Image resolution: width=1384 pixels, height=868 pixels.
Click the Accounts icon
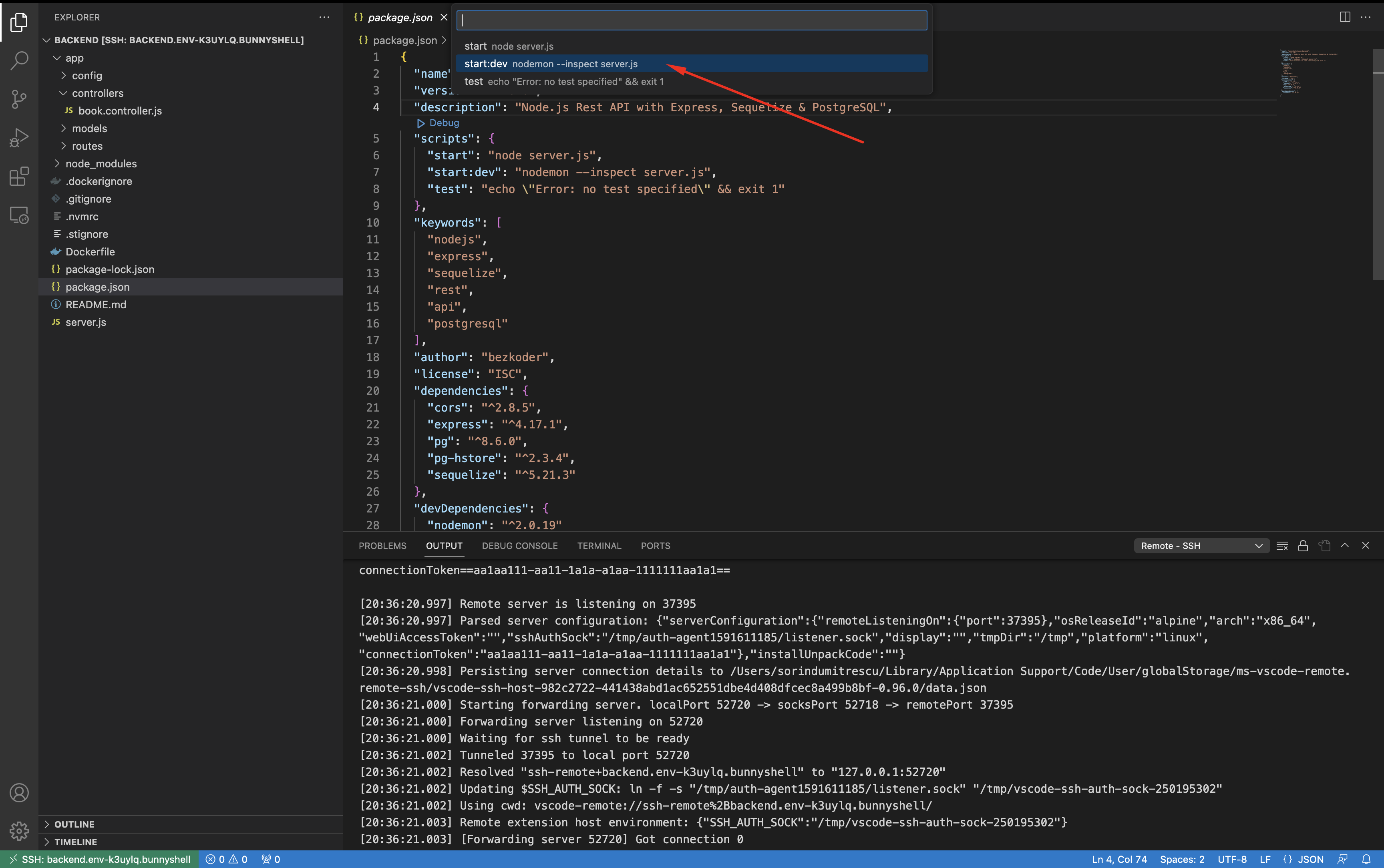click(19, 793)
